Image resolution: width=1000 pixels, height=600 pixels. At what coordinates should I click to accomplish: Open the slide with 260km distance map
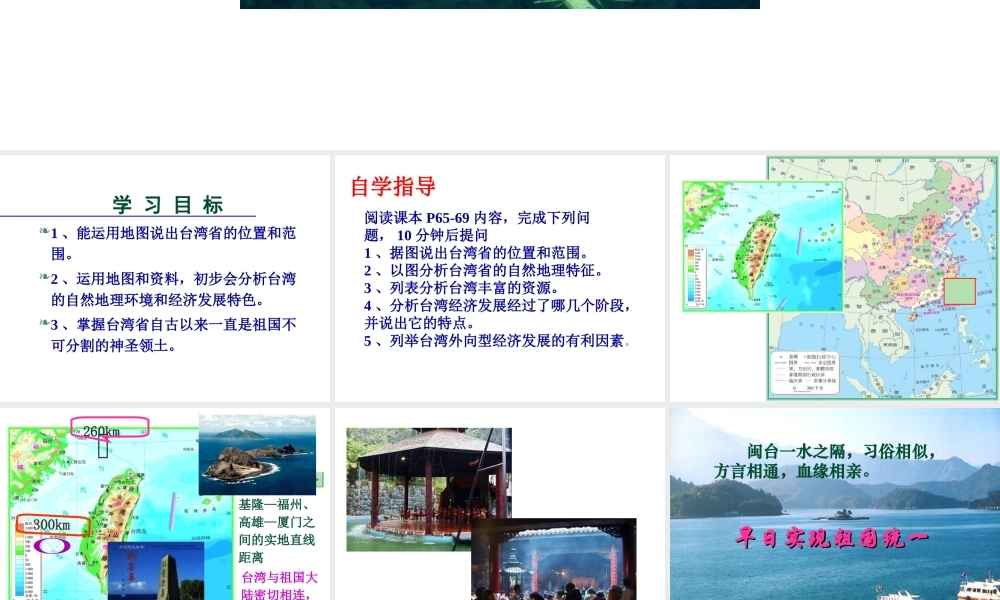tap(165, 504)
